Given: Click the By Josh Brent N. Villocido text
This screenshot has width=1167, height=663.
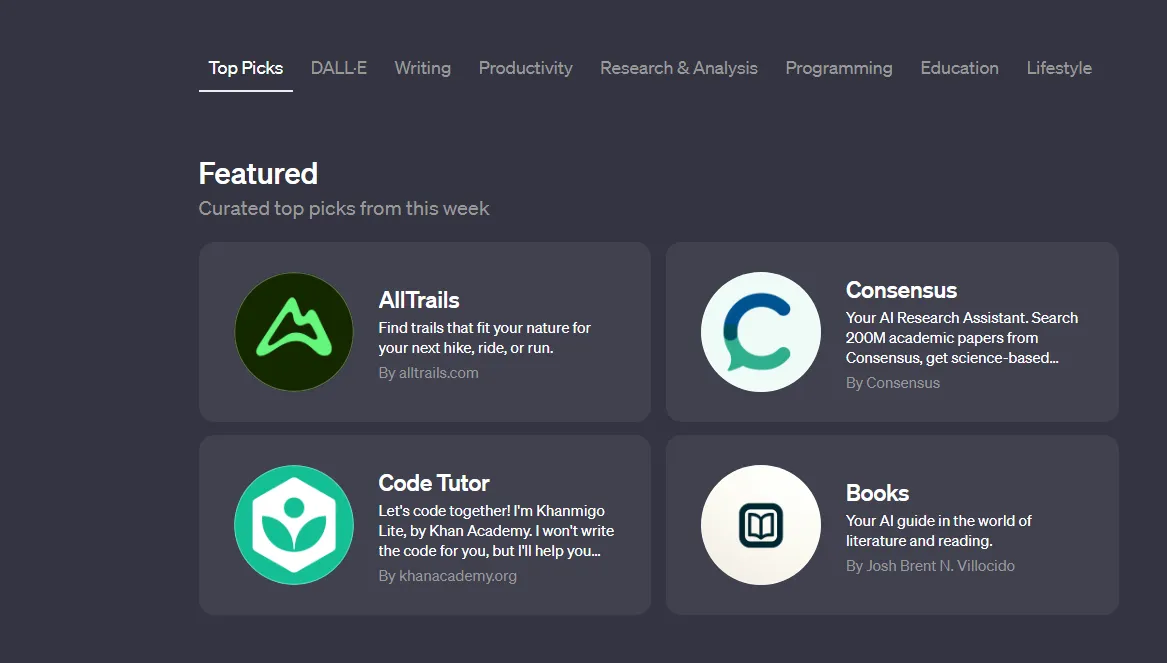Looking at the screenshot, I should (930, 566).
